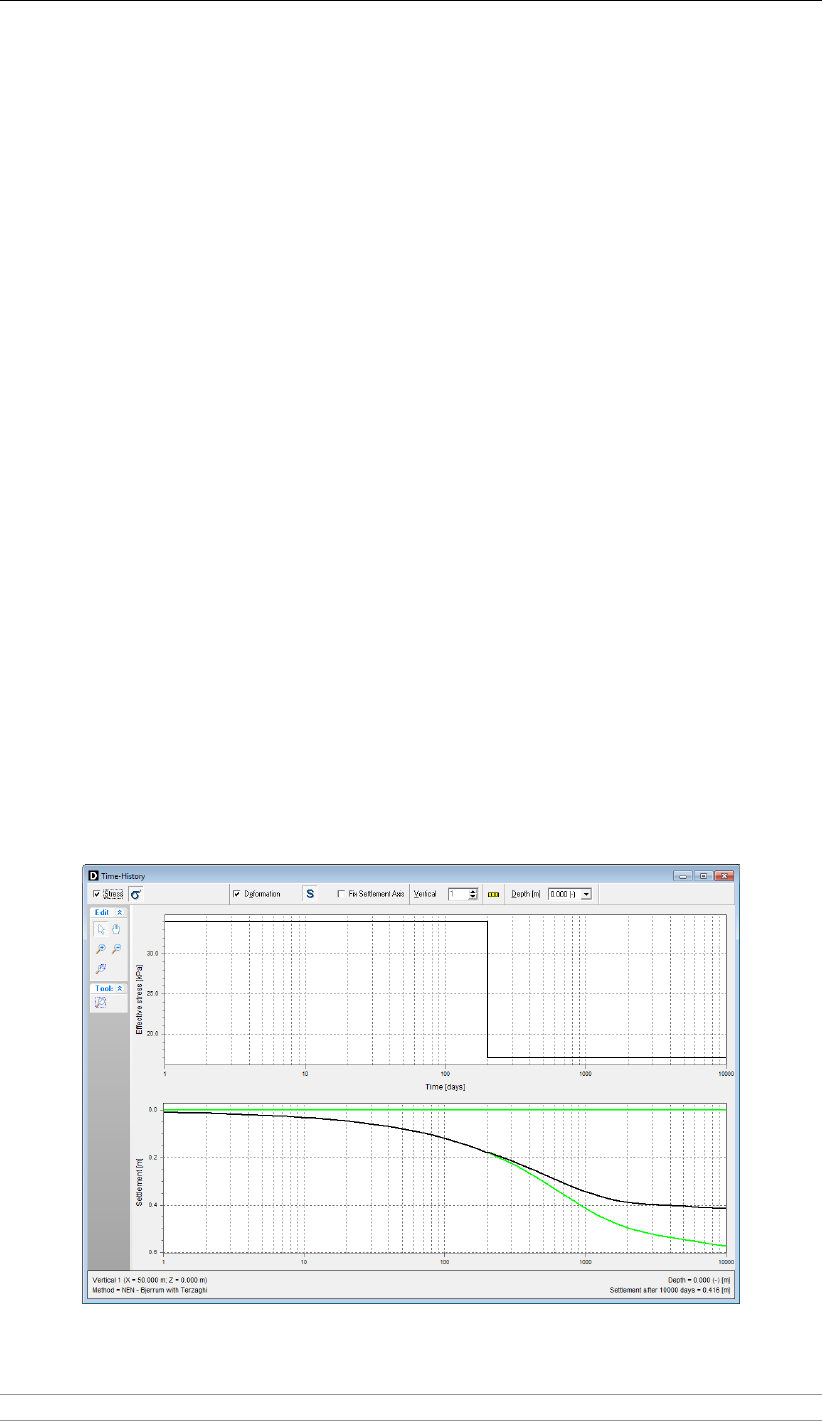Click the Vertical spinner arrows

473,894
